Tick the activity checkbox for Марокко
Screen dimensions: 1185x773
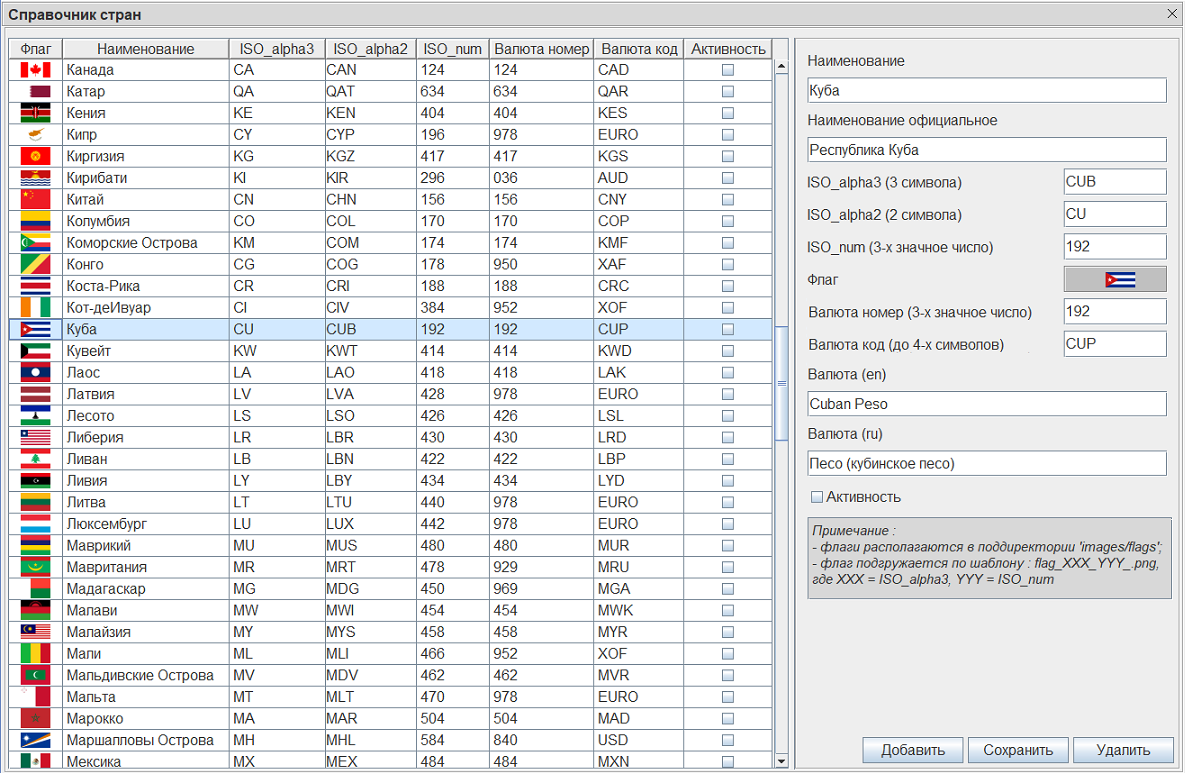tap(728, 719)
